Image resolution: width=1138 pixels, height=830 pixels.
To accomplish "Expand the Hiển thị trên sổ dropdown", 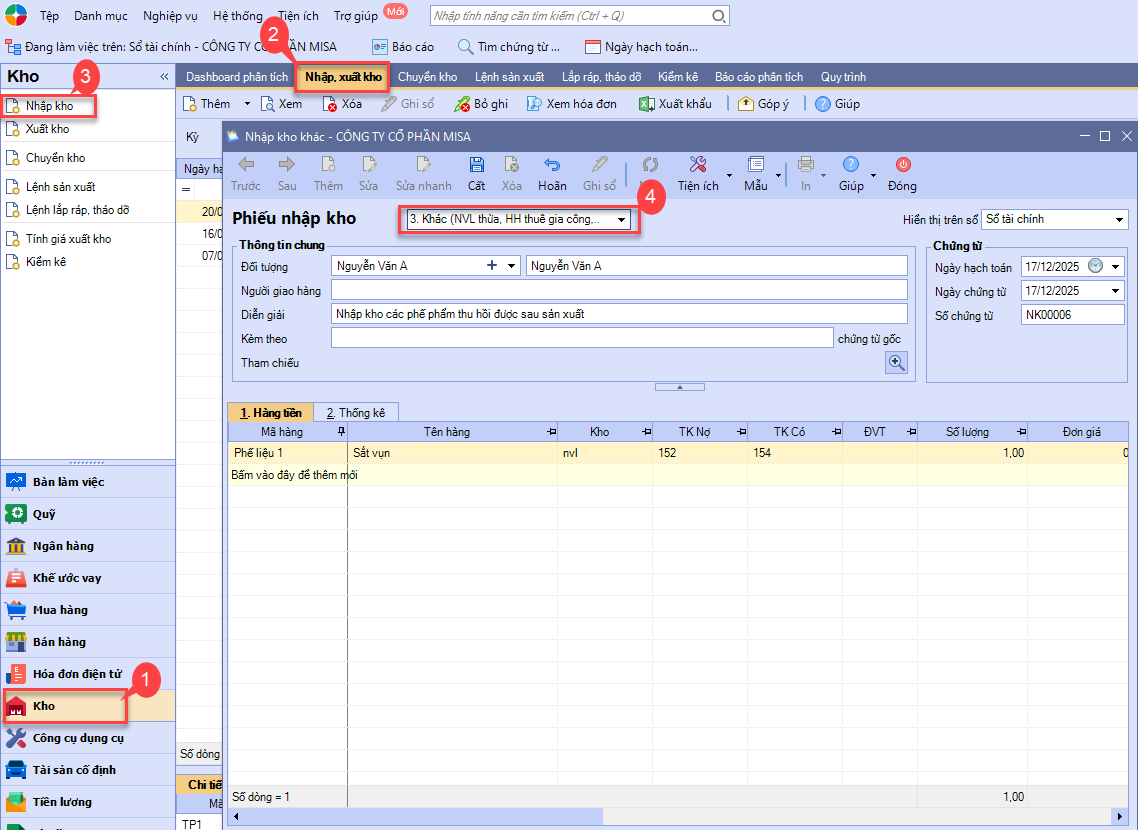I will (x=1118, y=219).
